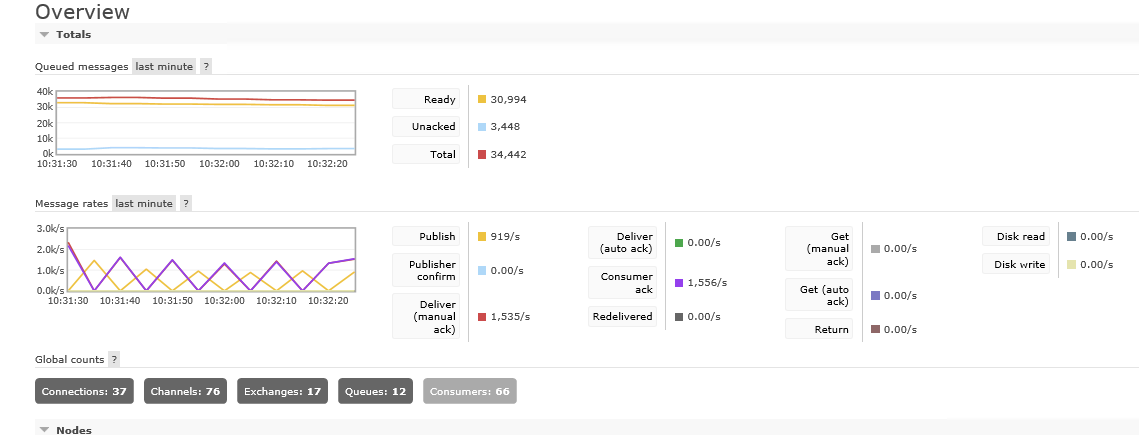This screenshot has width=1139, height=435.
Task: Toggle the Ready series label
Action: (x=426, y=99)
